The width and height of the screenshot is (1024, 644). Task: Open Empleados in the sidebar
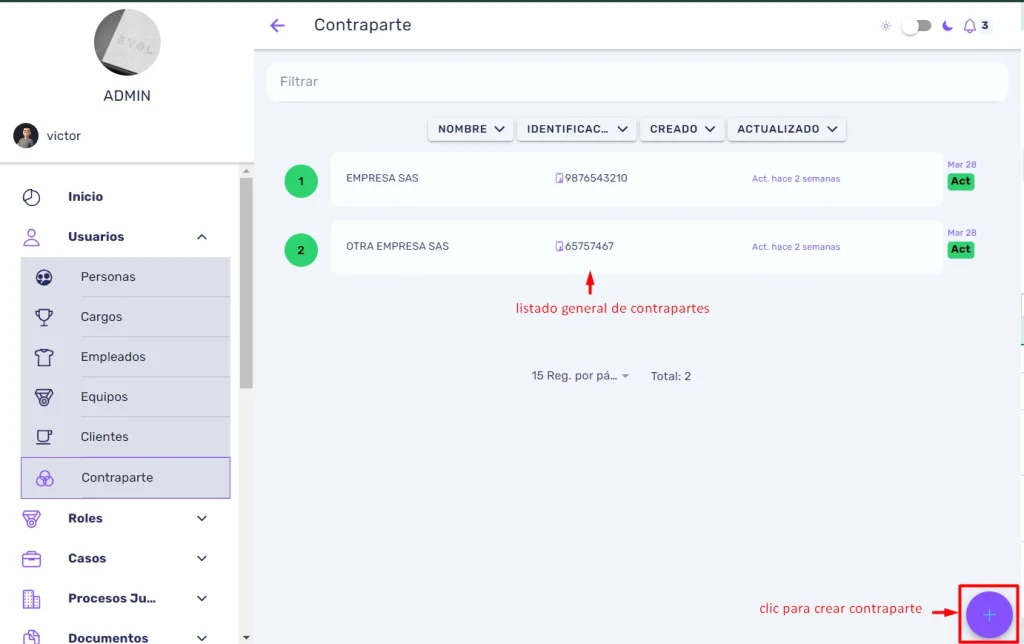[x=125, y=357]
